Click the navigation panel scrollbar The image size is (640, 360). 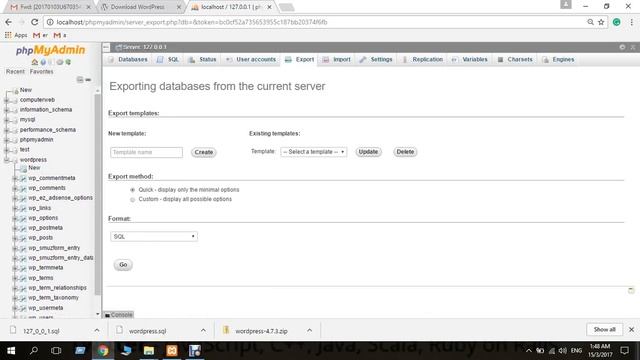point(98,194)
